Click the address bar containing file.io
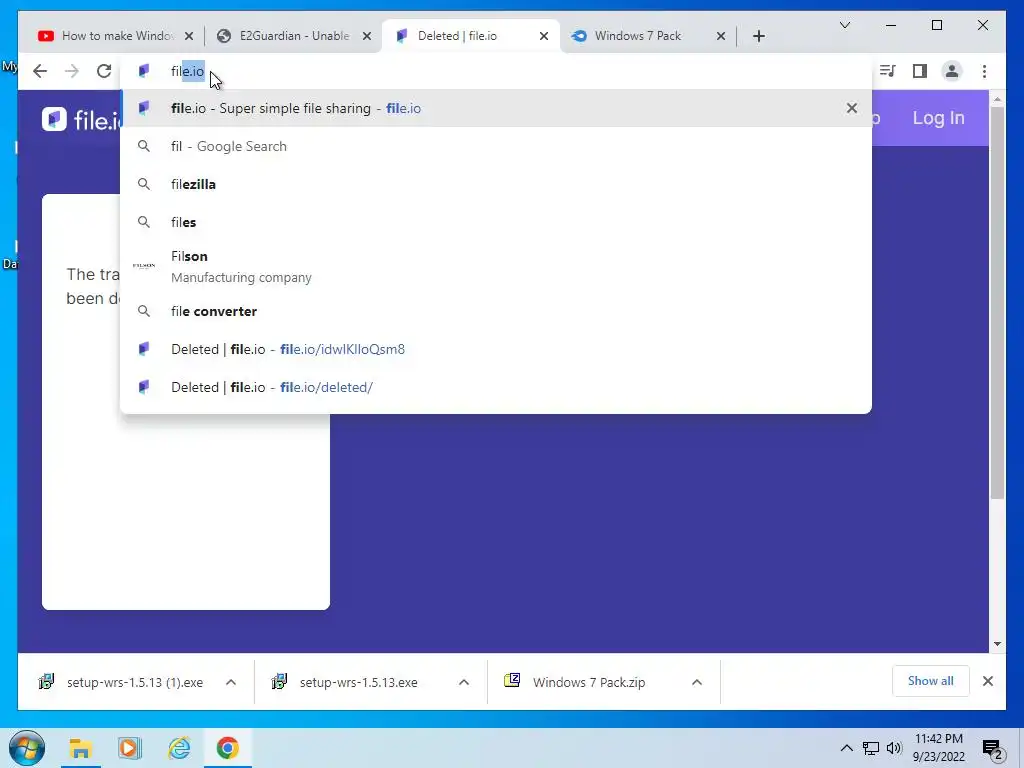1024x768 pixels. (496, 71)
